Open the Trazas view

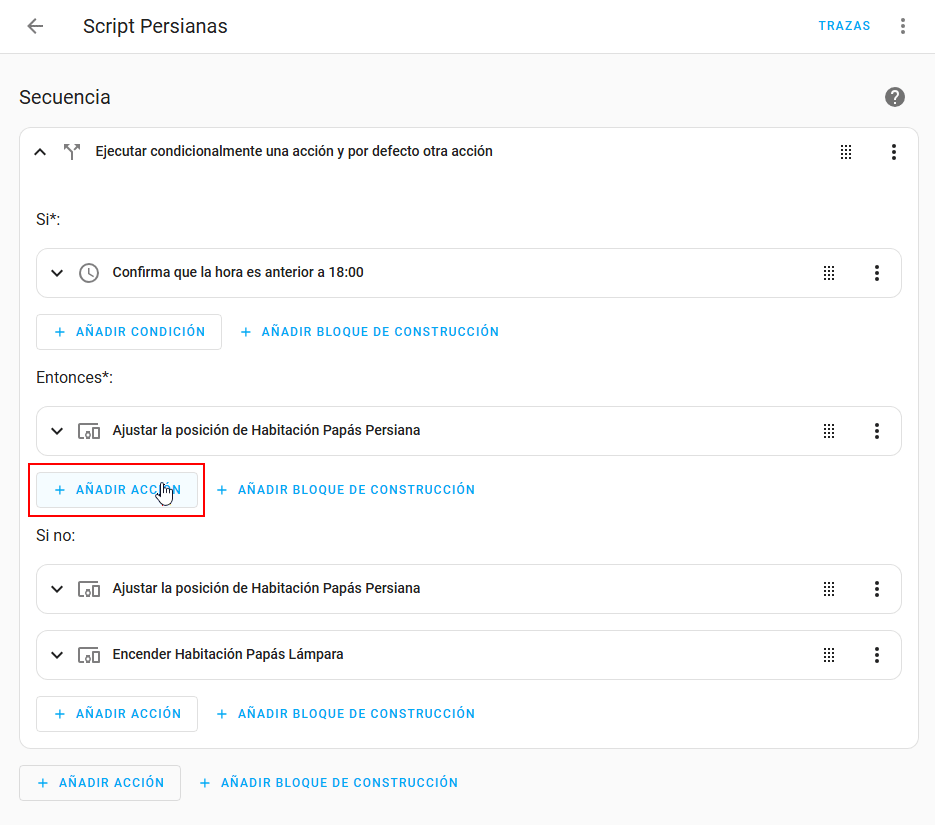[x=844, y=27]
